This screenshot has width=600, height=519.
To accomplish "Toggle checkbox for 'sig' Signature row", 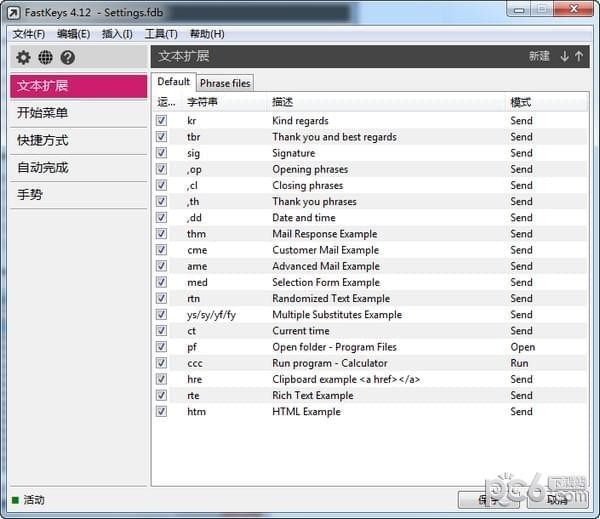I will coord(162,153).
